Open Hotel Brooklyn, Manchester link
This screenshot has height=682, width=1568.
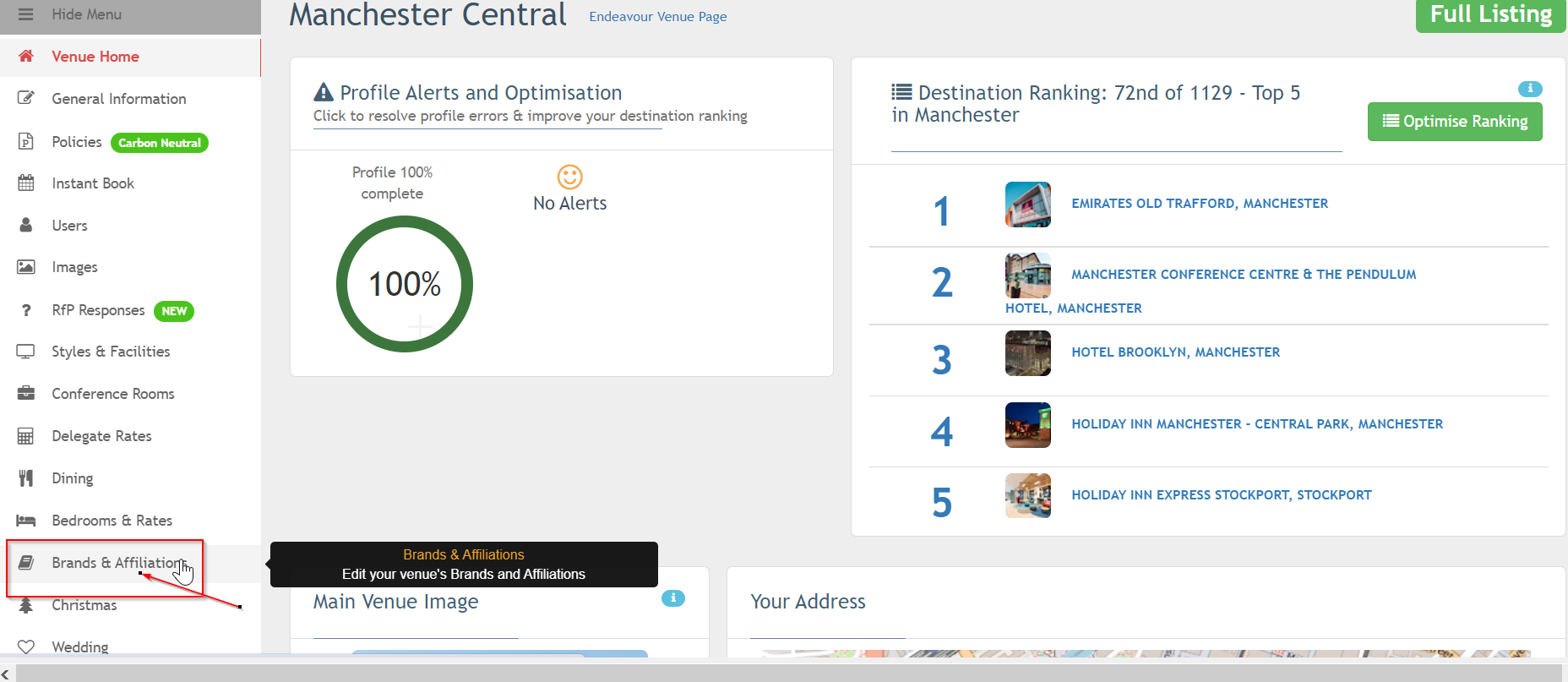coord(1175,352)
